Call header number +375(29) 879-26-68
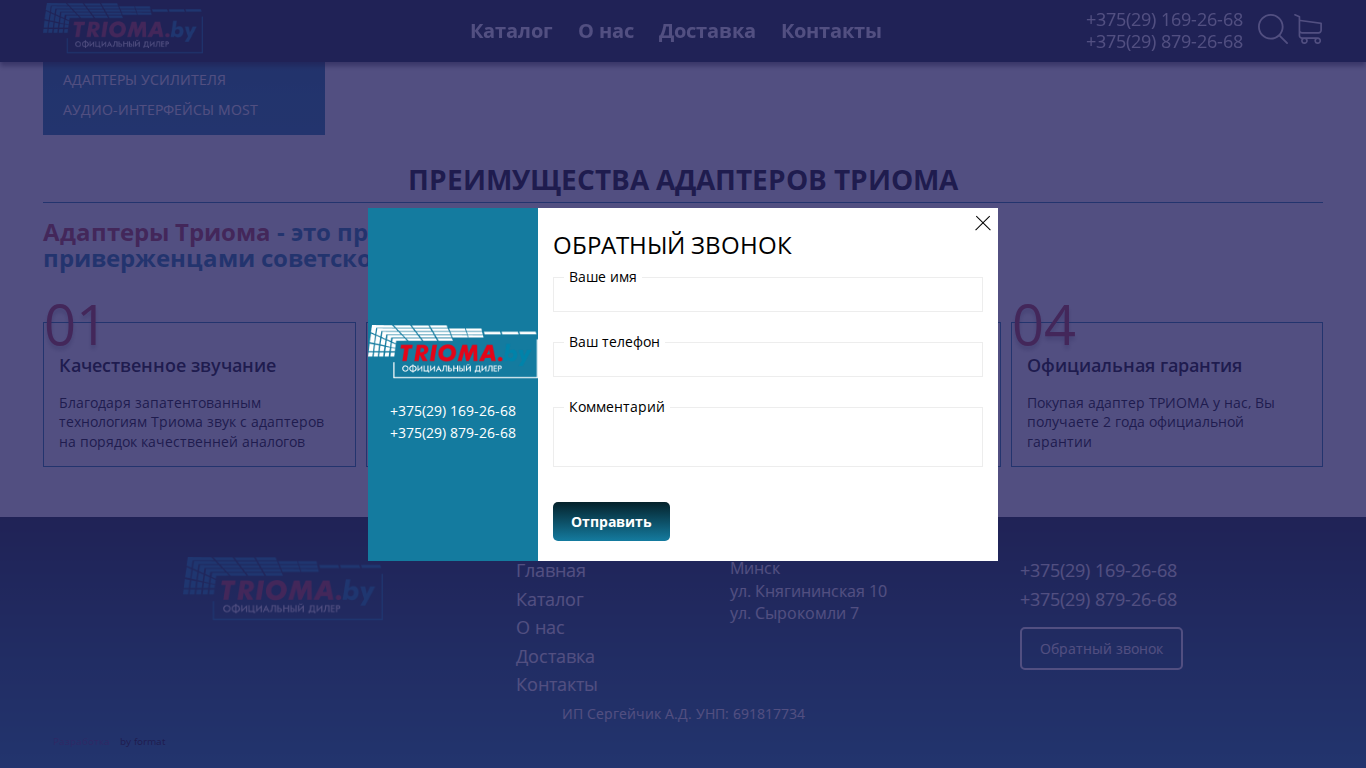Image resolution: width=1366 pixels, height=768 pixels. point(1164,42)
